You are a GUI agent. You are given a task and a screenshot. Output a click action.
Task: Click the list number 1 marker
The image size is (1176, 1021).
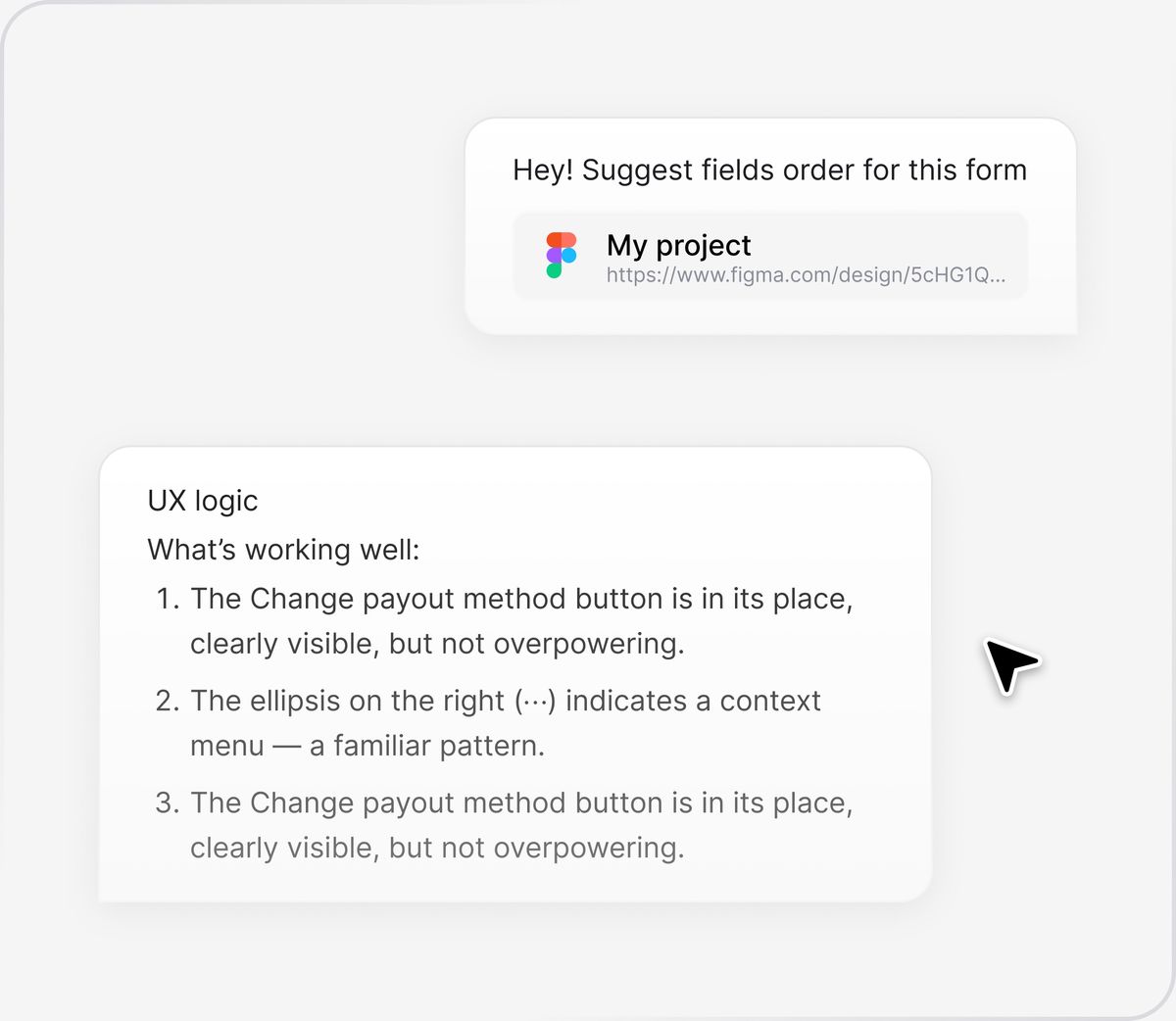tap(168, 599)
